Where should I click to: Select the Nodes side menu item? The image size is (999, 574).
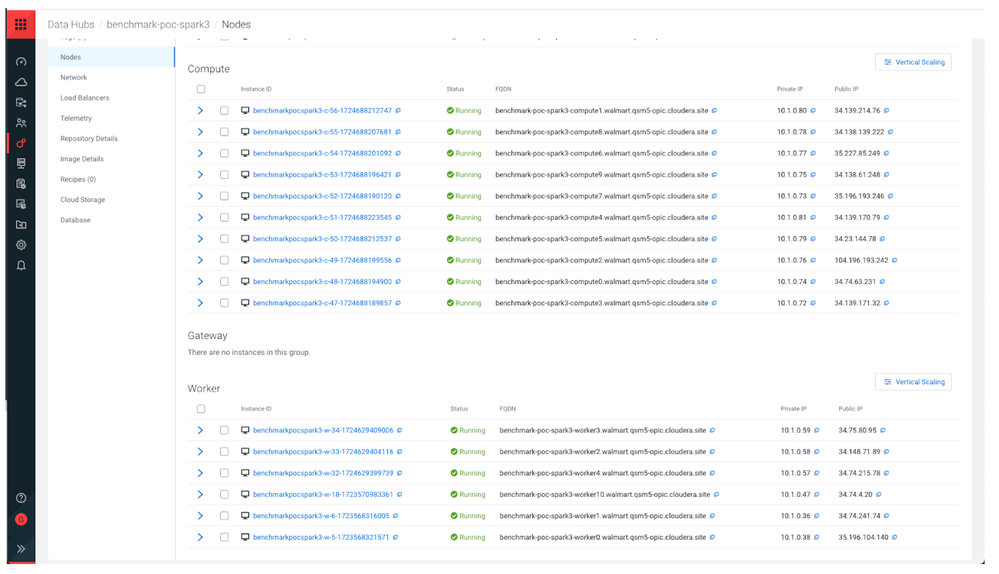(111, 57)
